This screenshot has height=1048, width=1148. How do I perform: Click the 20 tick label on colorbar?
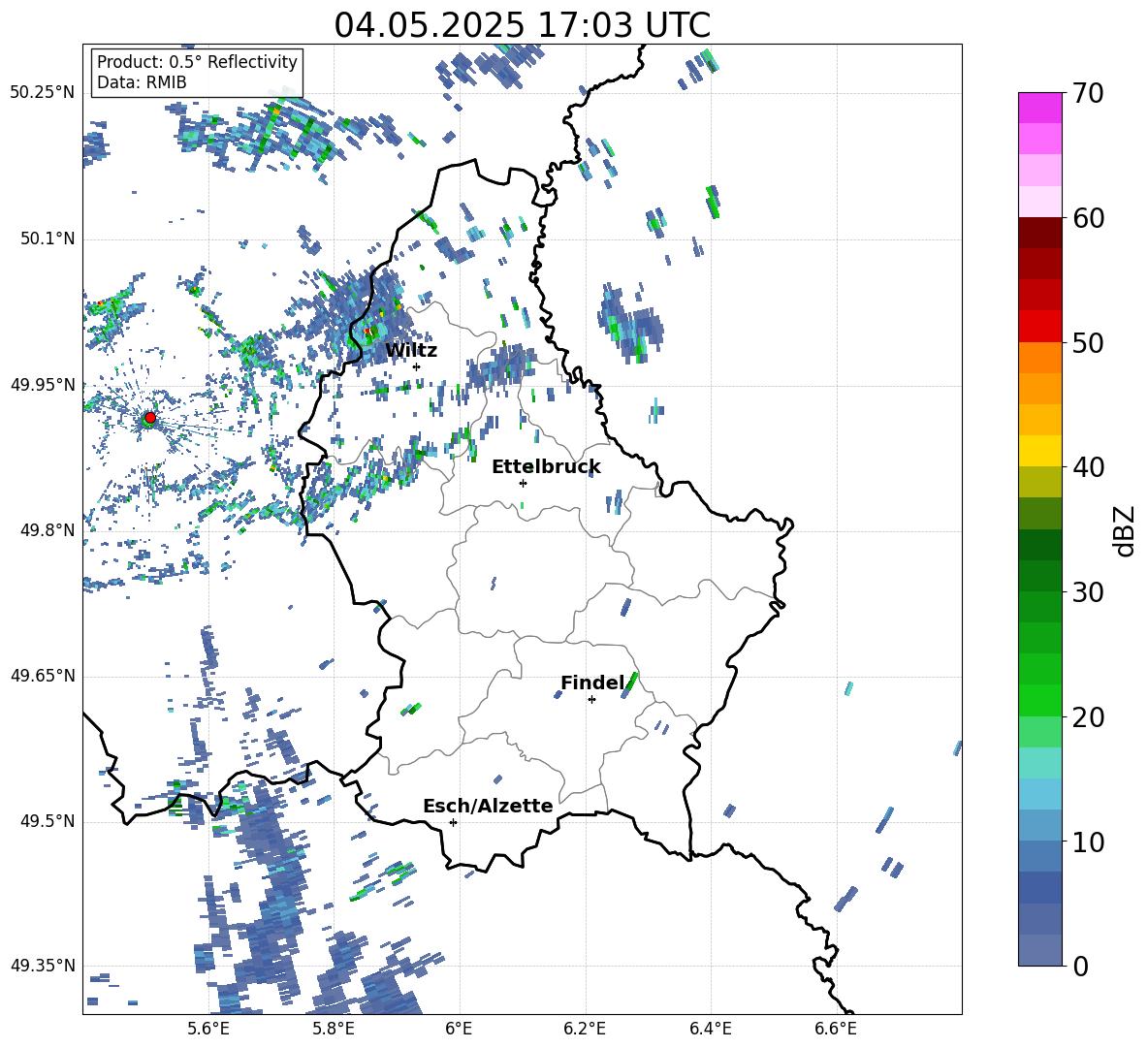1088,716
